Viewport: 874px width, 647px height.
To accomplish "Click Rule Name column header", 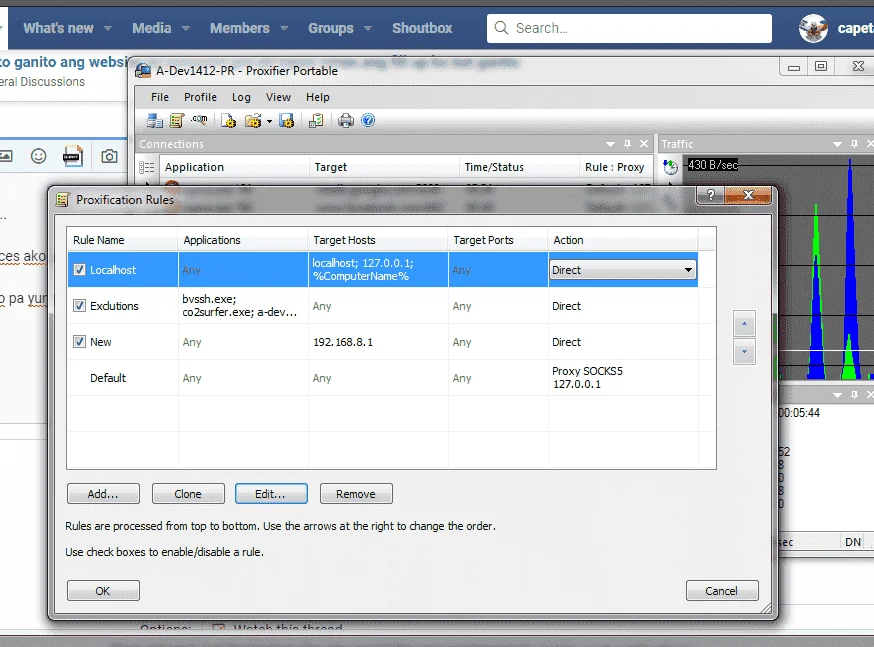I will pyautogui.click(x=123, y=240).
